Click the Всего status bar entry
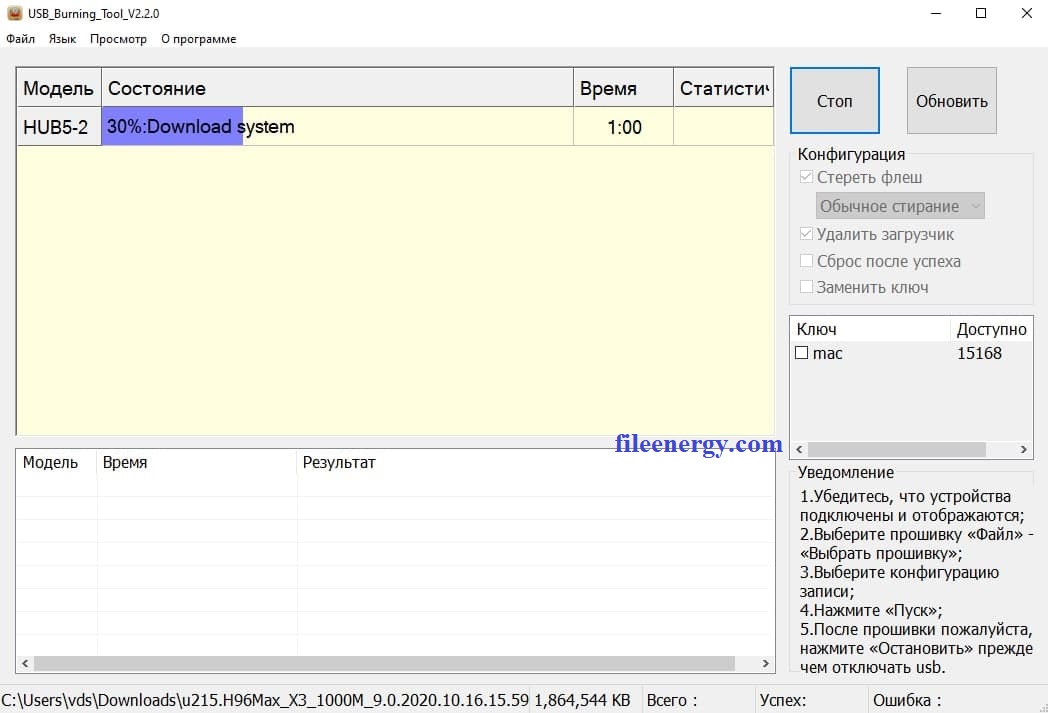The height and width of the screenshot is (713, 1048). pyautogui.click(x=671, y=700)
